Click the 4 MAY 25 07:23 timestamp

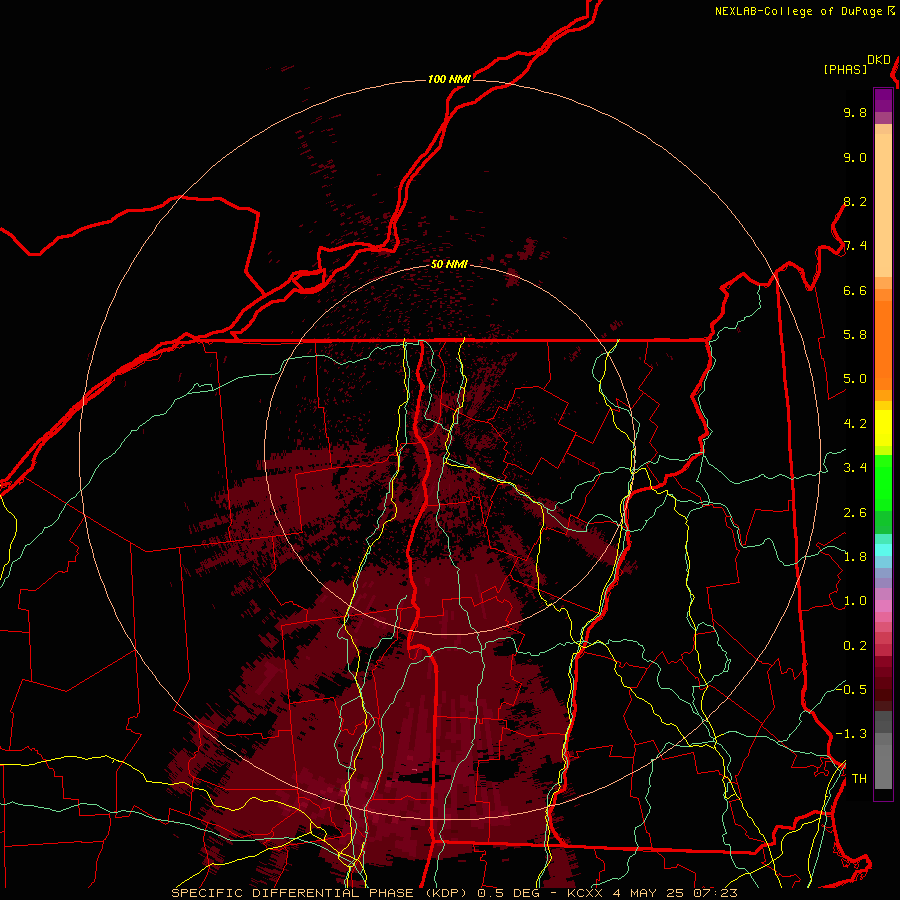click(x=675, y=893)
